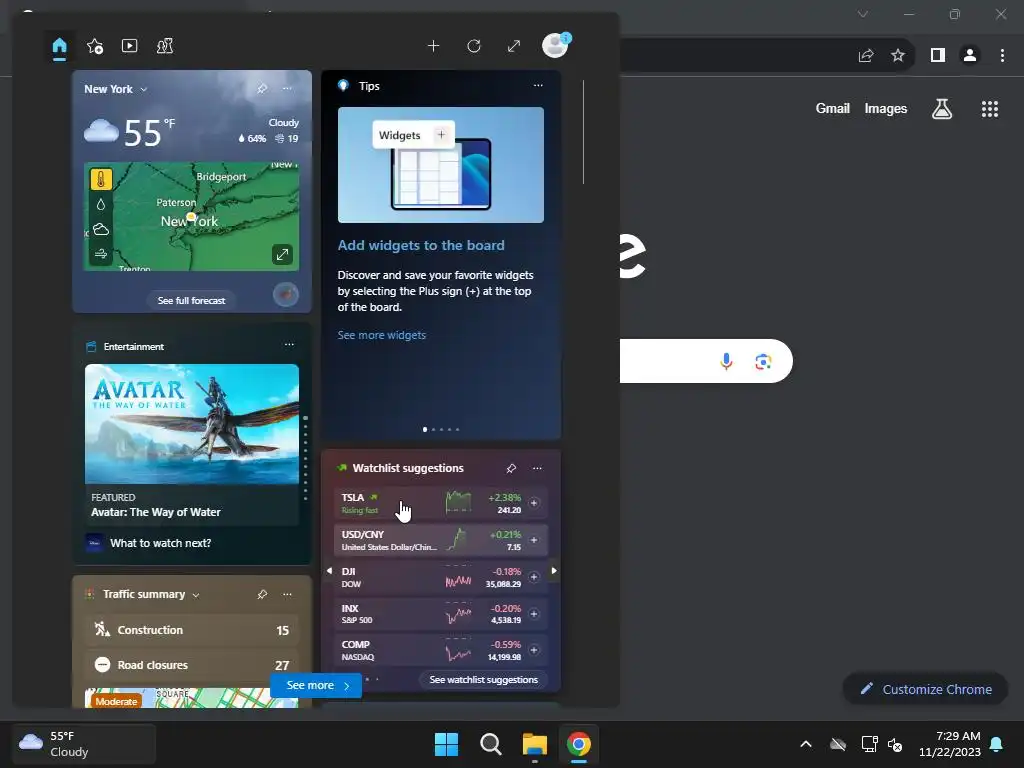The height and width of the screenshot is (768, 1024).
Task: Open the TSLA stock row
Action: 441,503
